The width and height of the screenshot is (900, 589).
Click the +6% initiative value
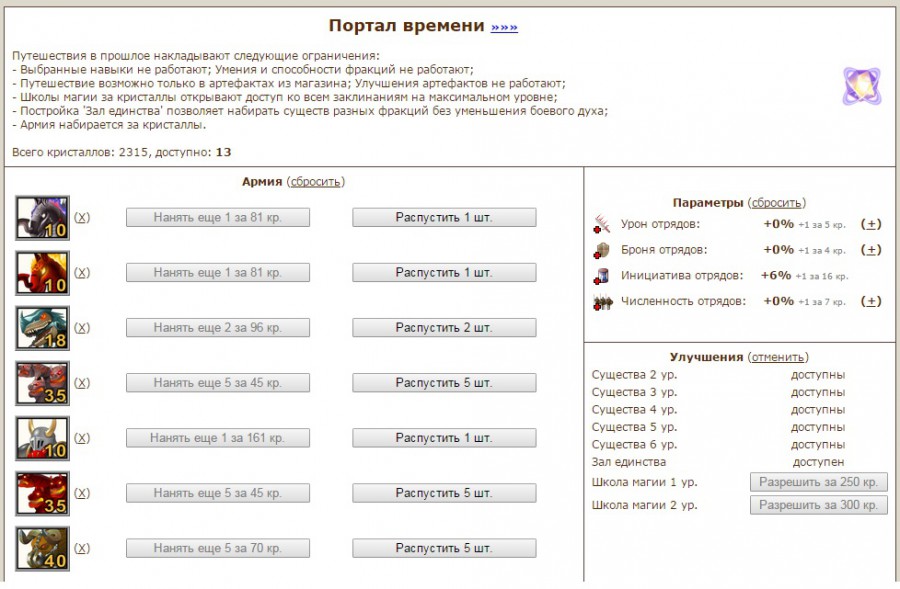tap(776, 275)
